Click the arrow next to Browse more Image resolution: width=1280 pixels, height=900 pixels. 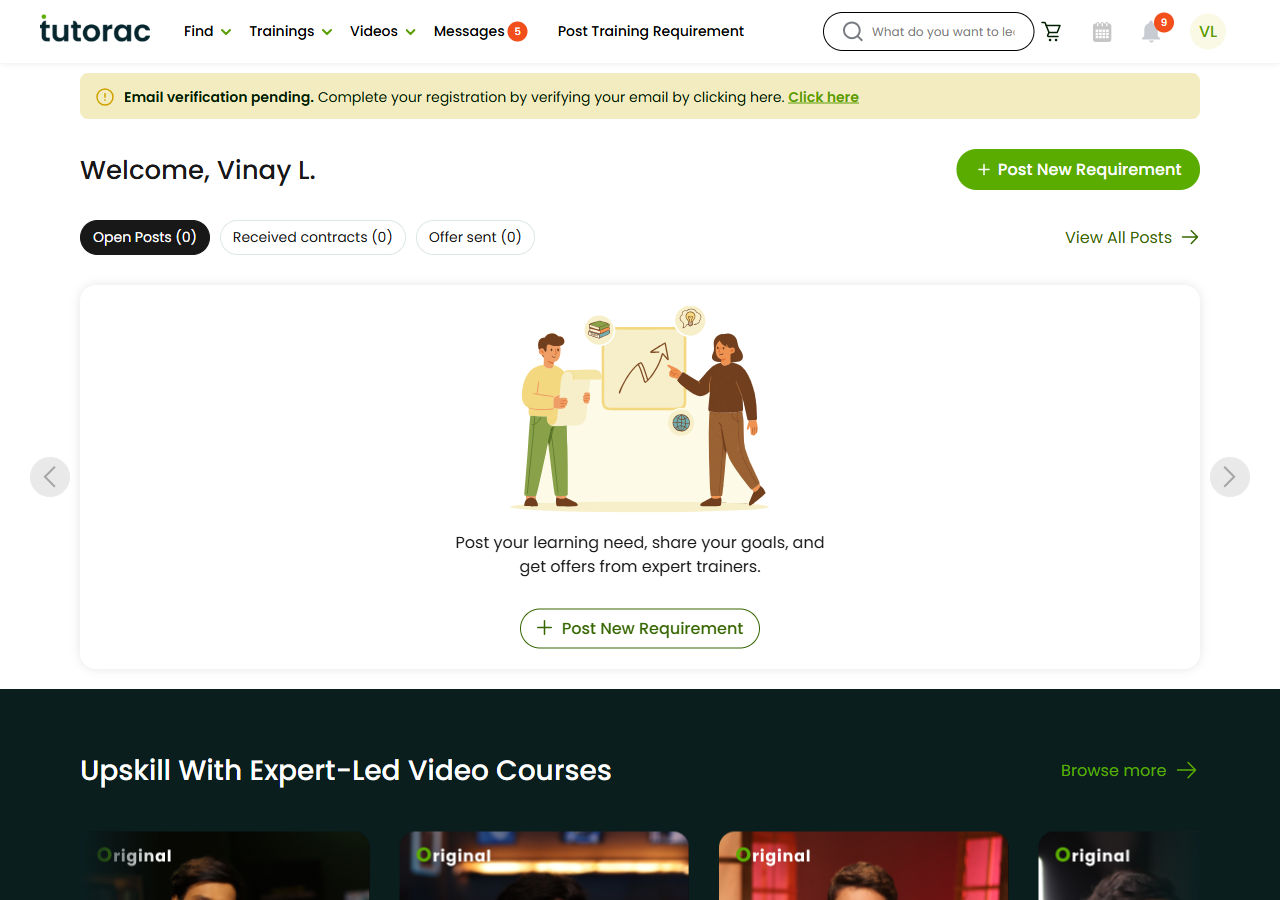pyautogui.click(x=1187, y=770)
